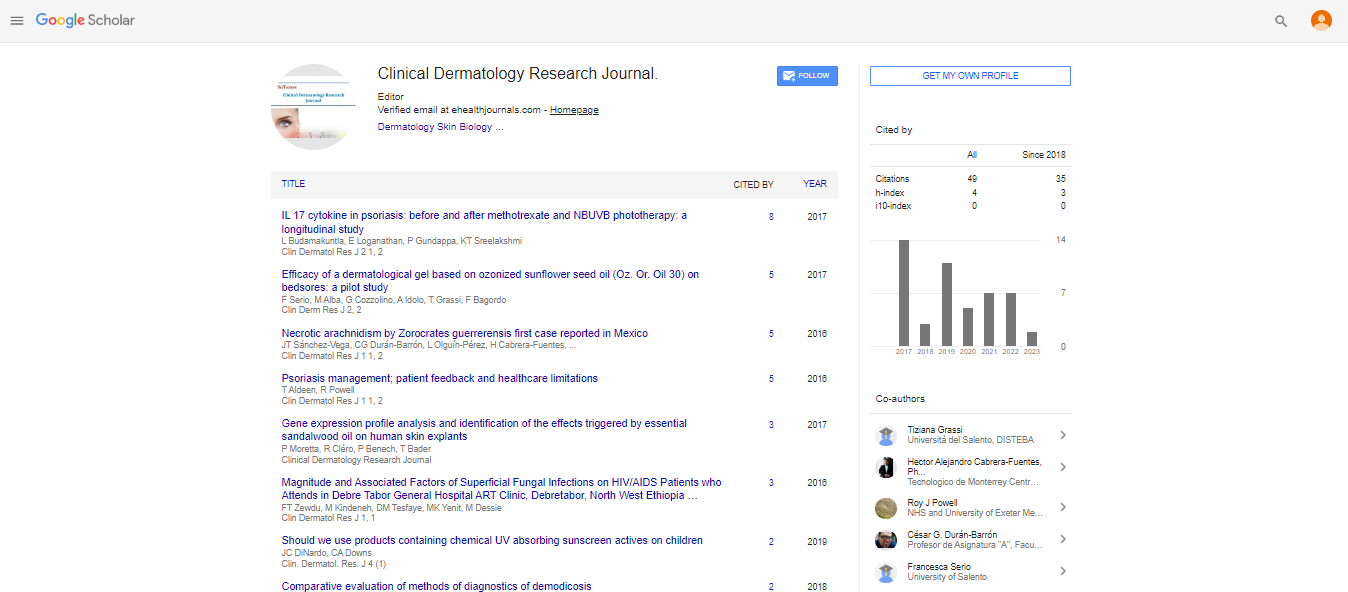This screenshot has height=592, width=1348.
Task: Open Francesca Serio's avatar
Action: [x=886, y=572]
